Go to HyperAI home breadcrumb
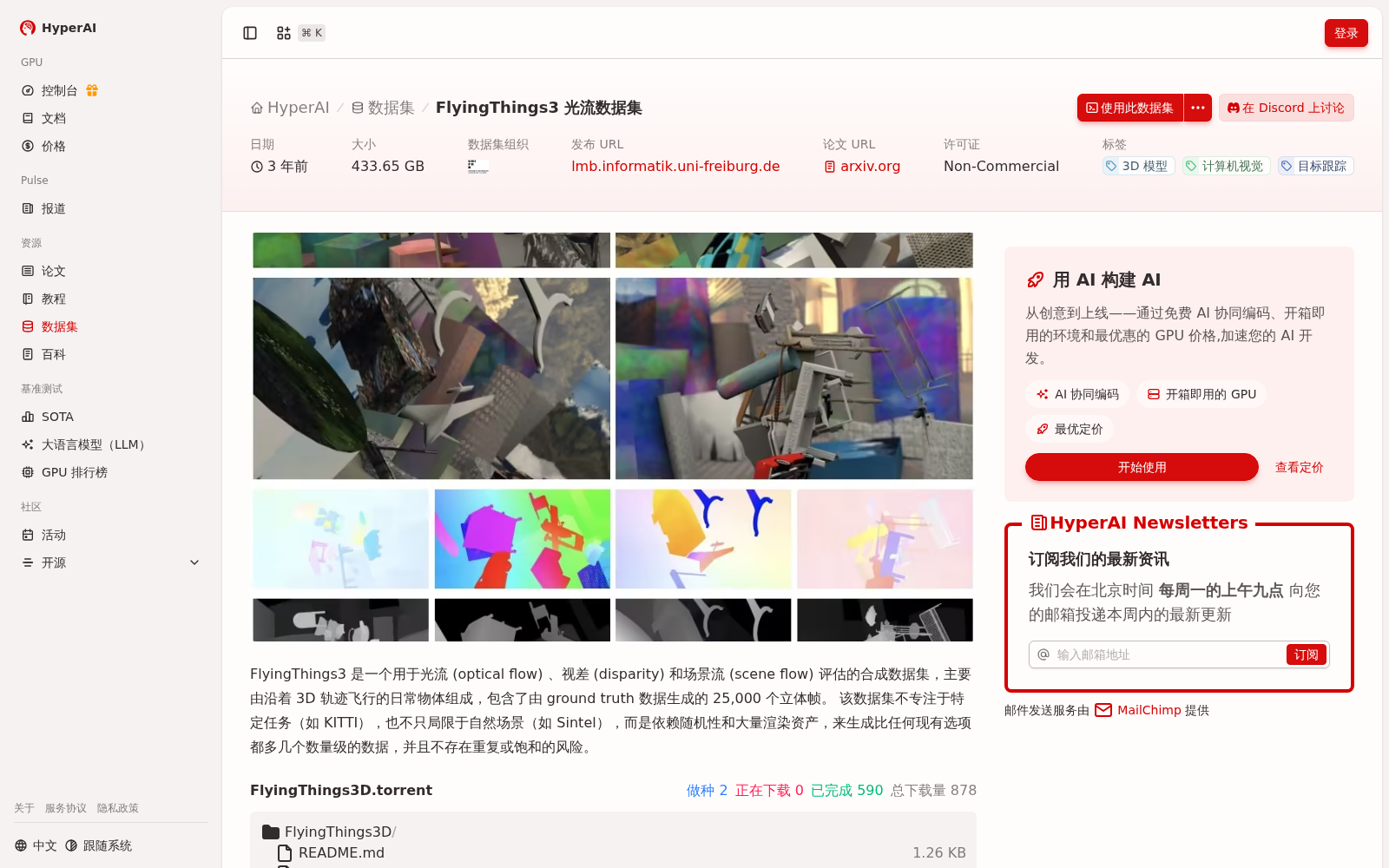 (290, 108)
